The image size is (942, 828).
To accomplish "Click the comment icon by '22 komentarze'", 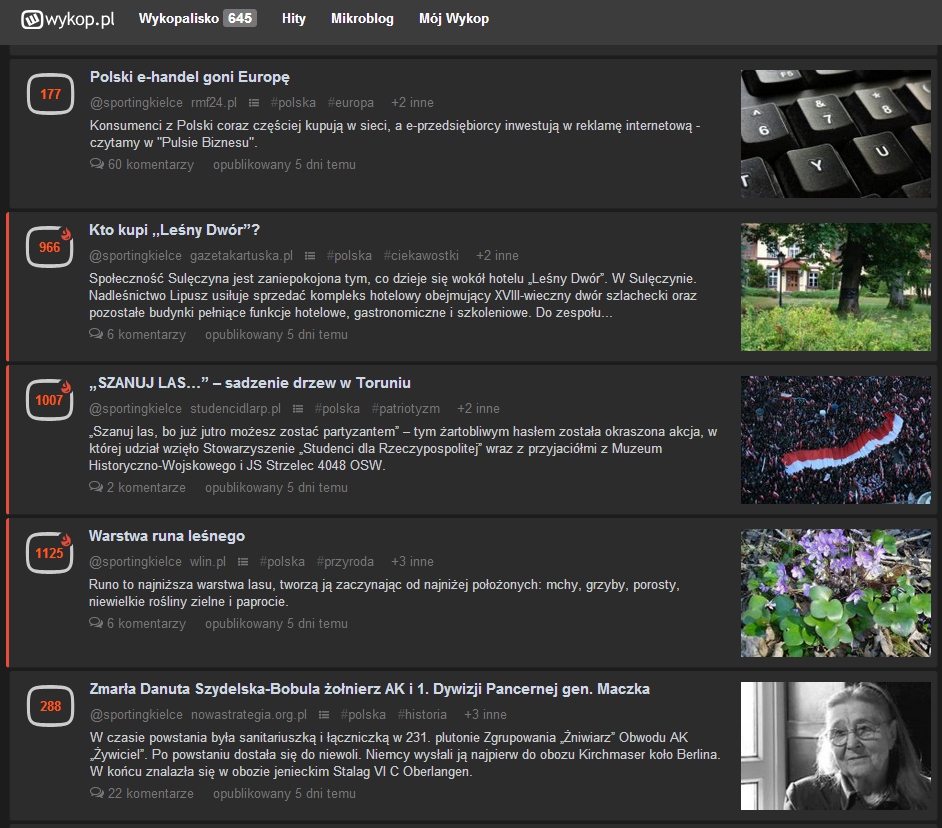I will [97, 793].
